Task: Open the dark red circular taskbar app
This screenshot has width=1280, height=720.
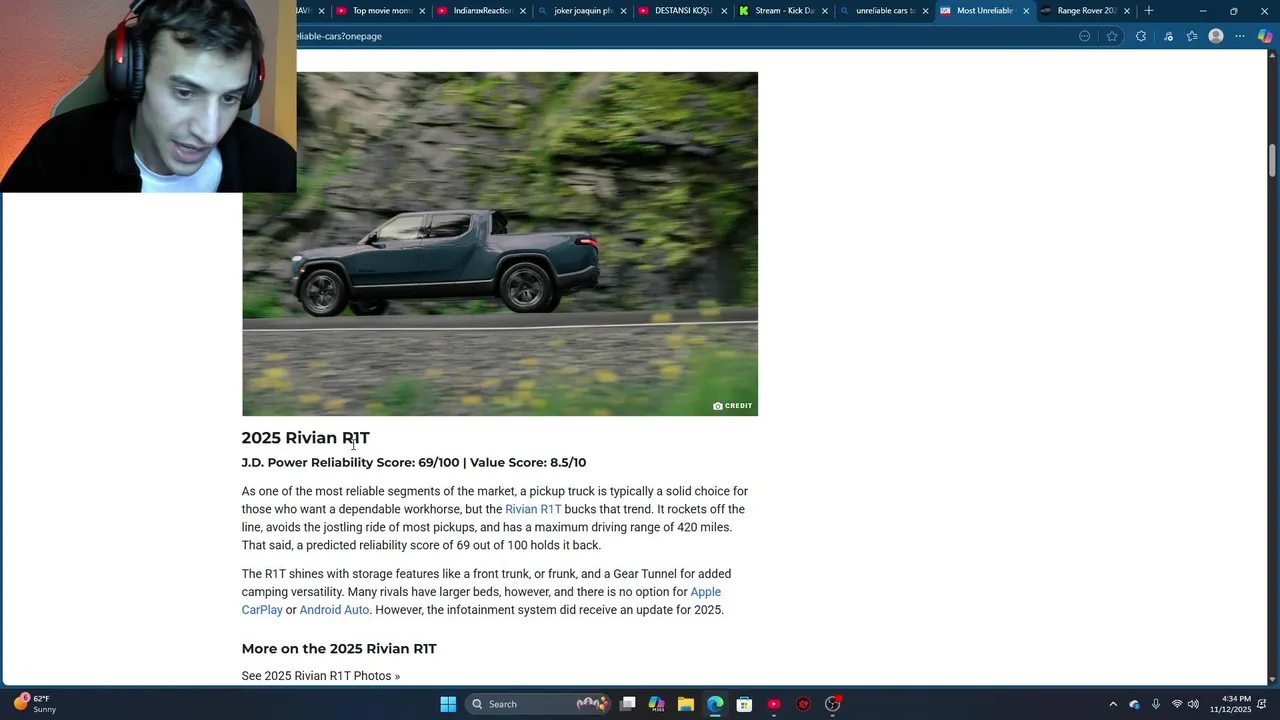Action: [803, 704]
